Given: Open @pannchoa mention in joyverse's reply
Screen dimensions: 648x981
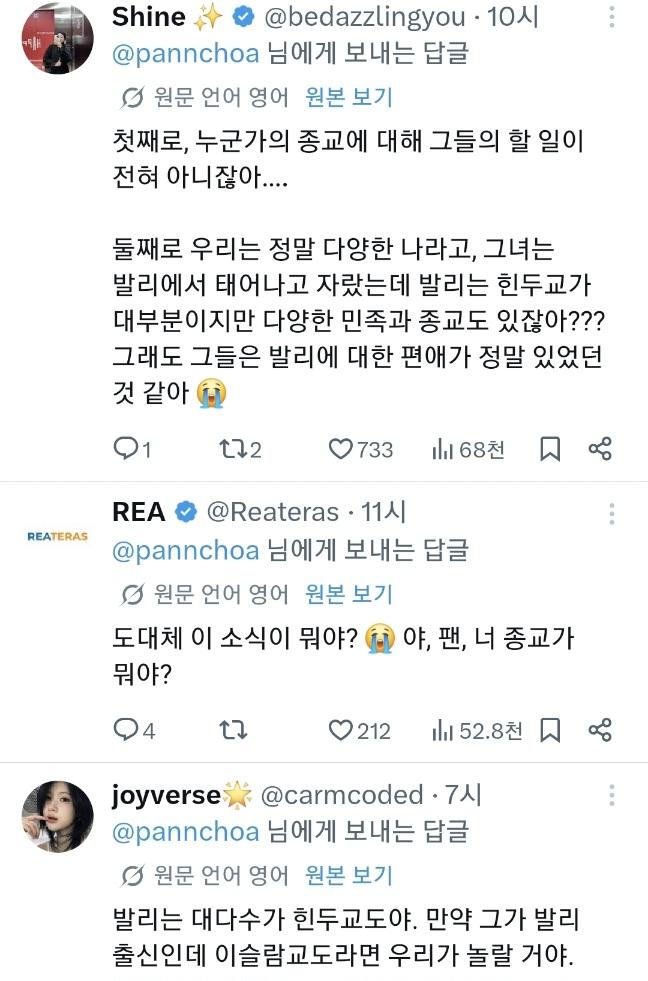Looking at the screenshot, I should 186,832.
